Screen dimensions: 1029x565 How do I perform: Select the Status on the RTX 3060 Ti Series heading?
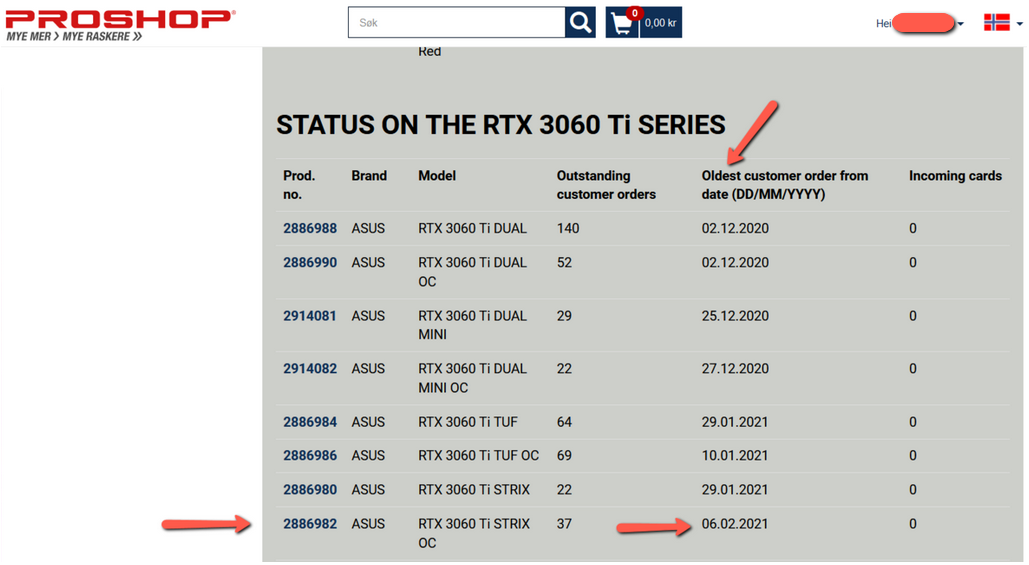[501, 125]
